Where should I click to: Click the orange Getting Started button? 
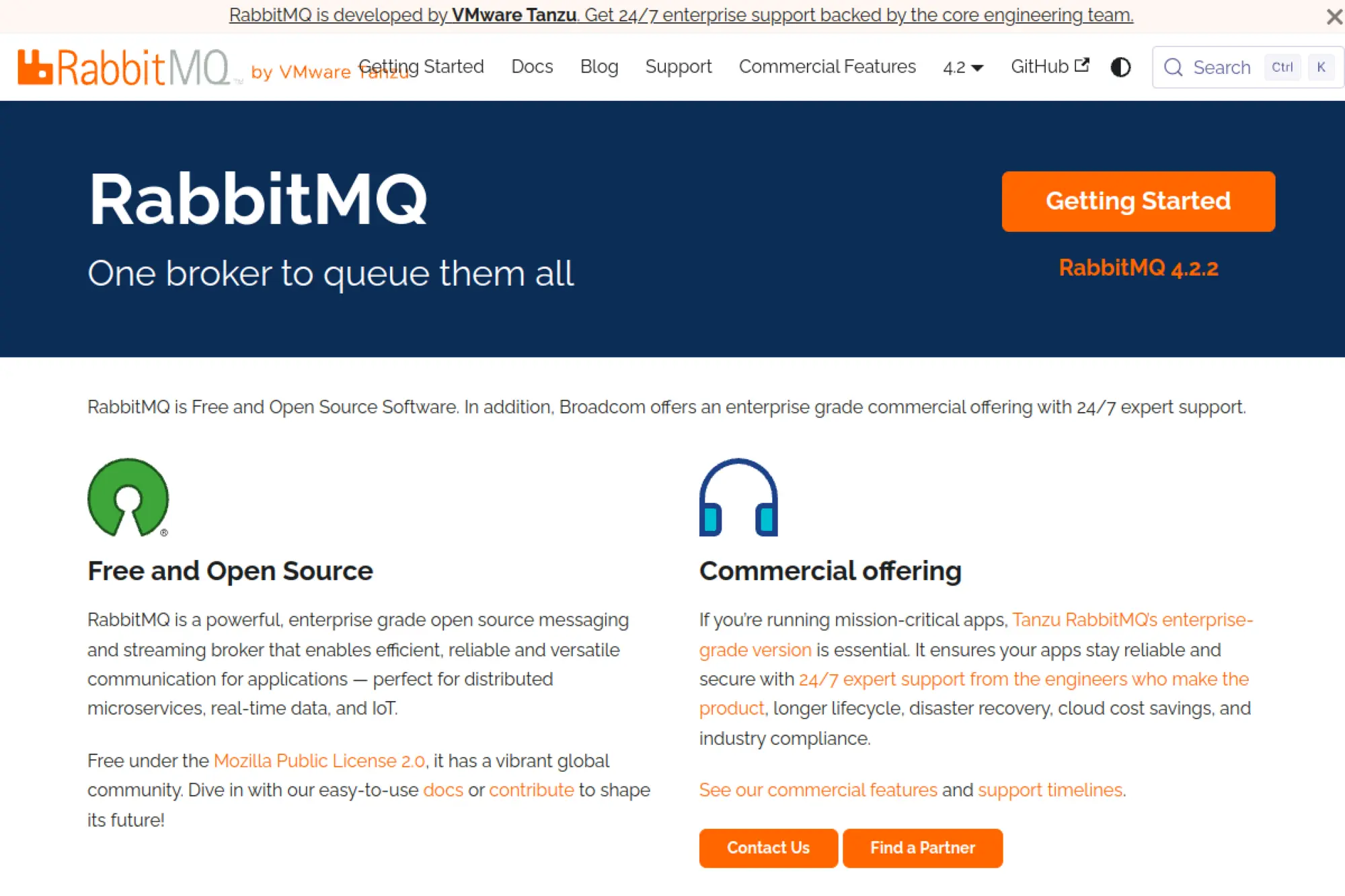coord(1138,201)
